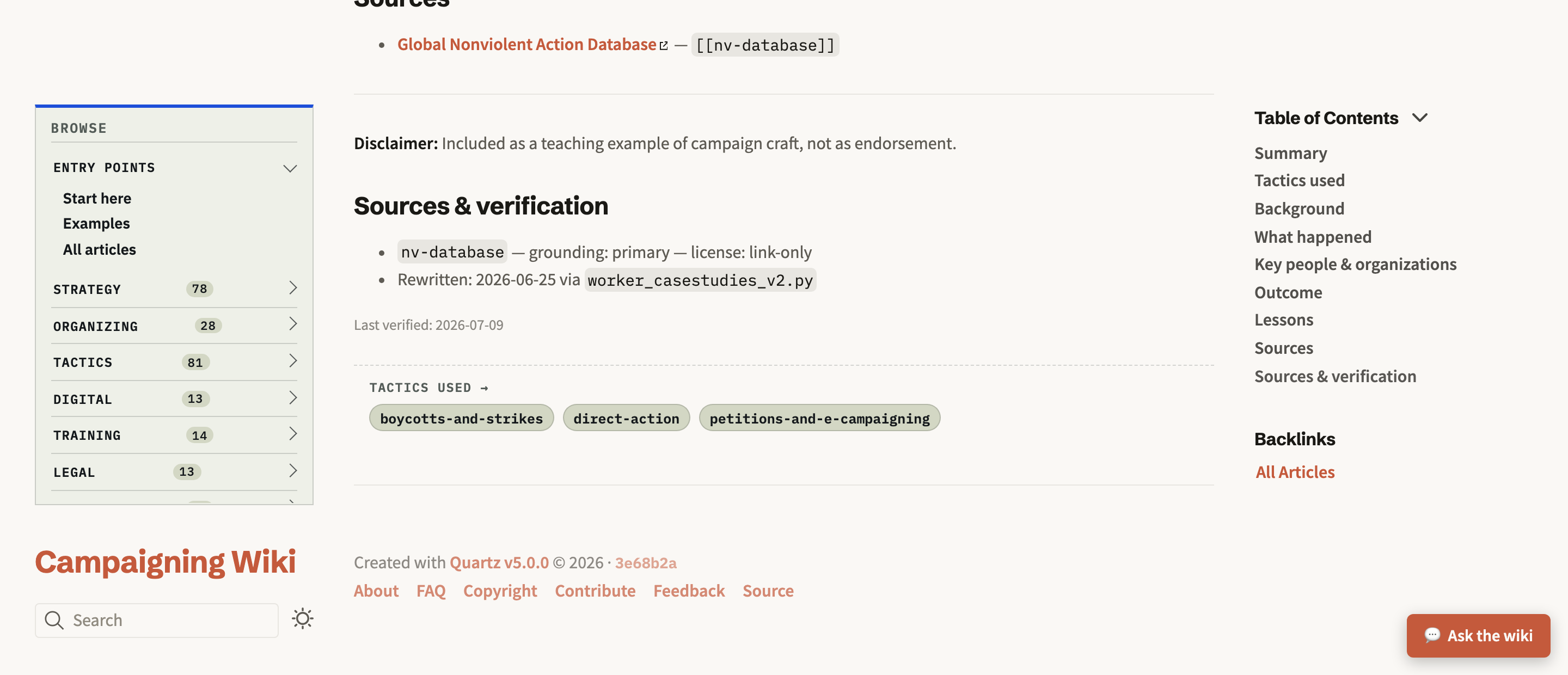Expand the Organizing category chevron
This screenshot has height=675, width=1568.
[x=292, y=324]
